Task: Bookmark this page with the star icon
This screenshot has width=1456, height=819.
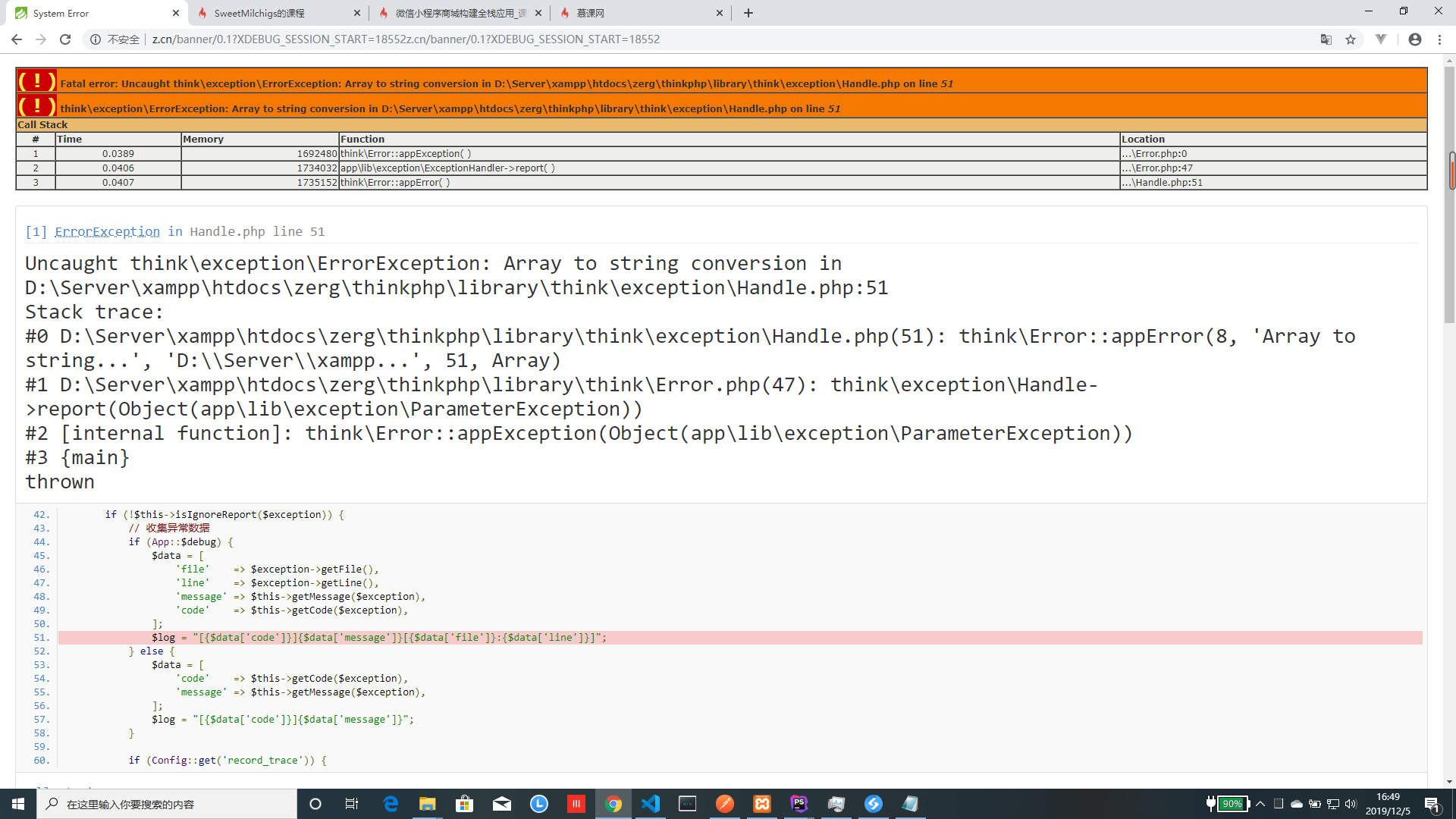Action: [1351, 39]
